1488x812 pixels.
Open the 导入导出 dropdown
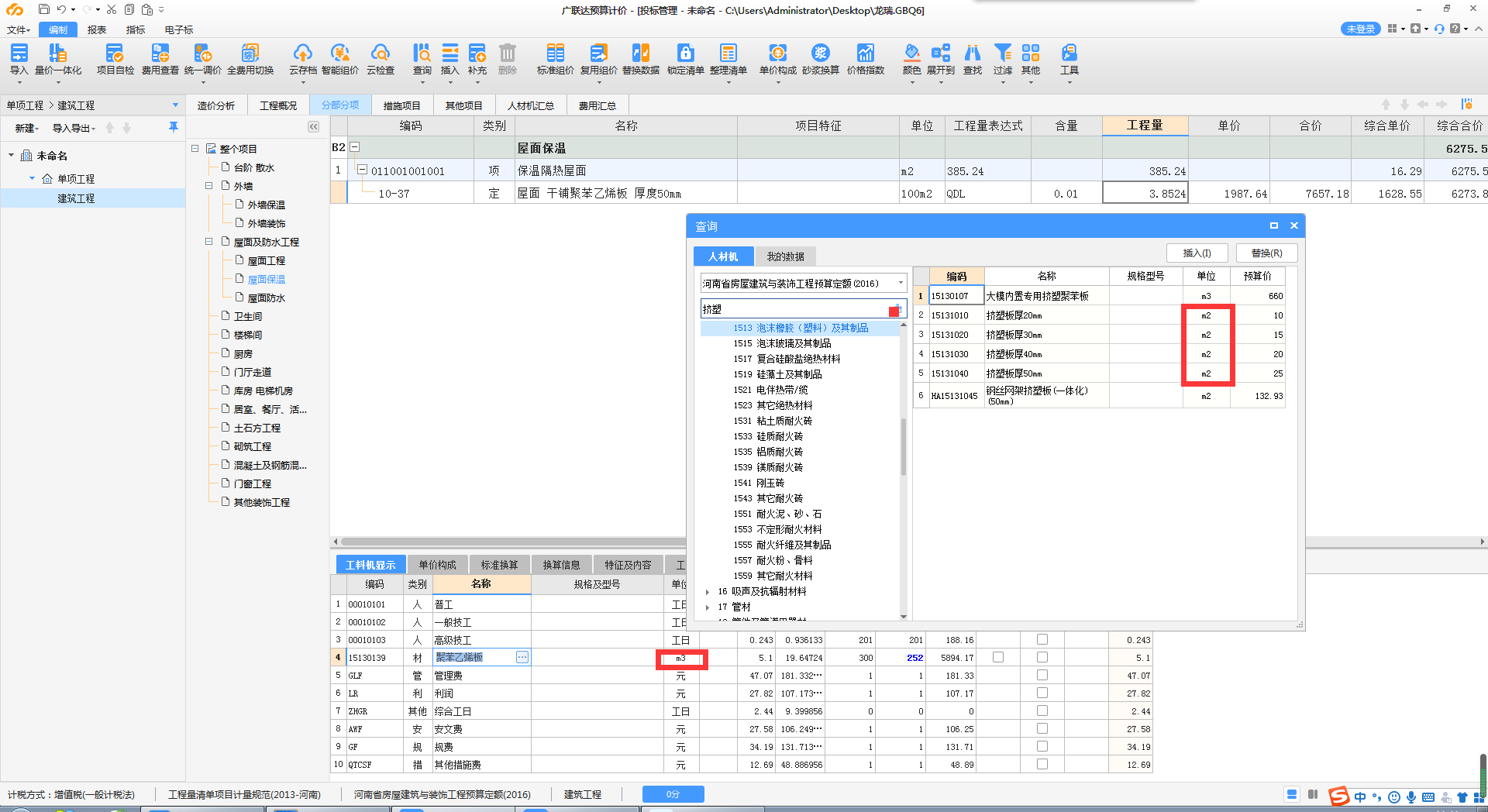[74, 128]
